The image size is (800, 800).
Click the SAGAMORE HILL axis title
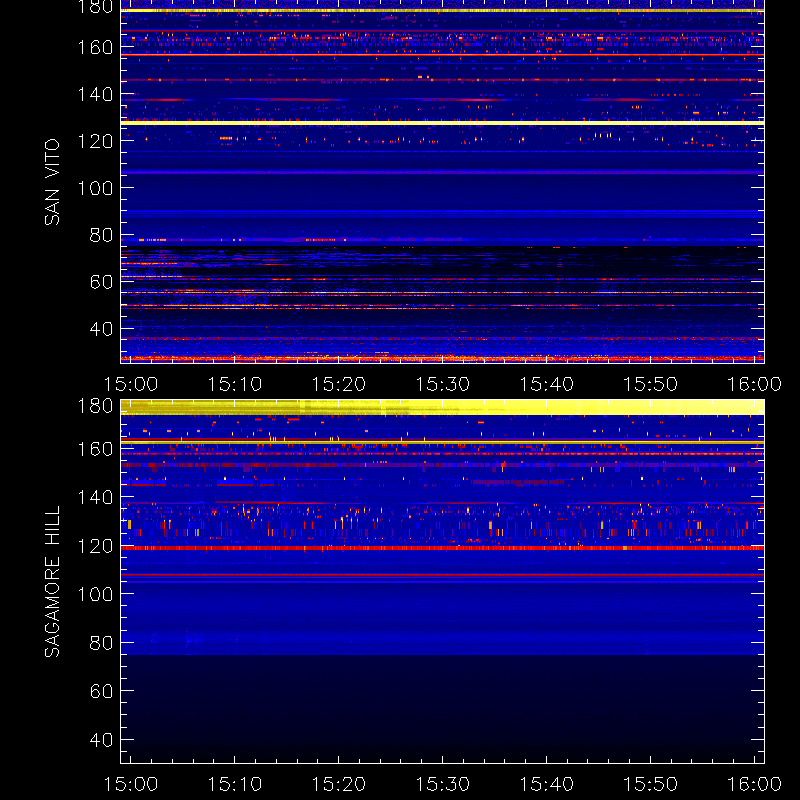pos(52,581)
